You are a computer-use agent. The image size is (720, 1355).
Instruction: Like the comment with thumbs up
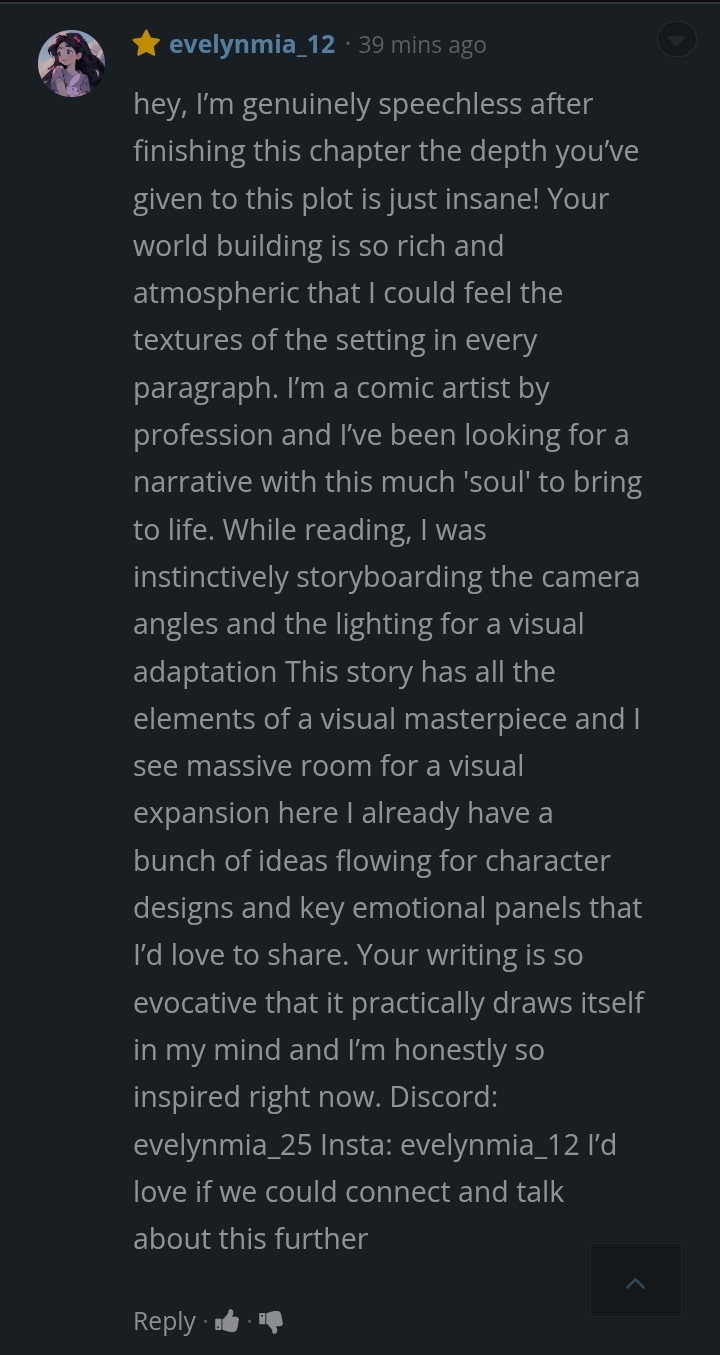click(x=227, y=1321)
